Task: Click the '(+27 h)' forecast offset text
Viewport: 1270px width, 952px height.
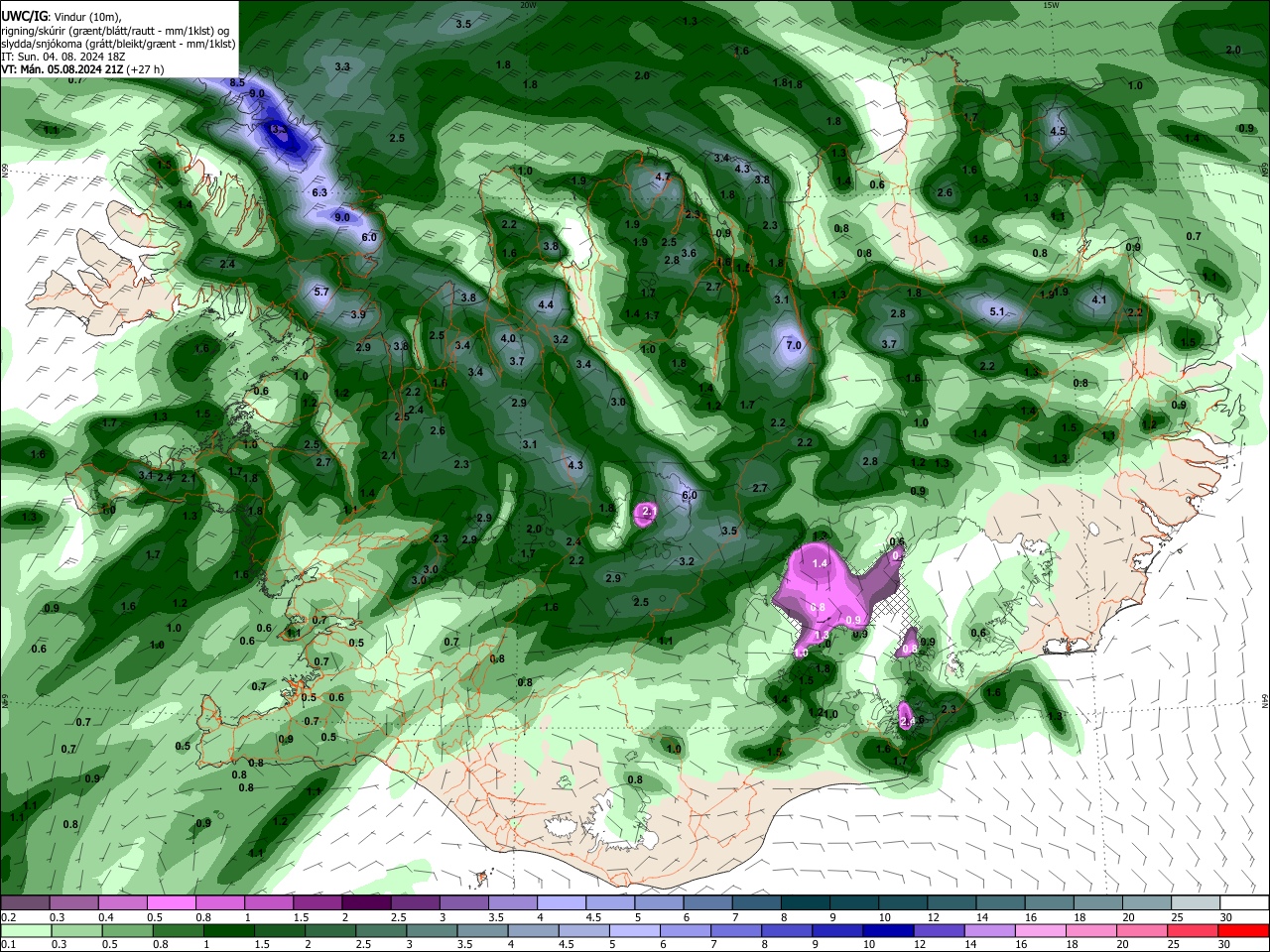Action: [x=145, y=69]
